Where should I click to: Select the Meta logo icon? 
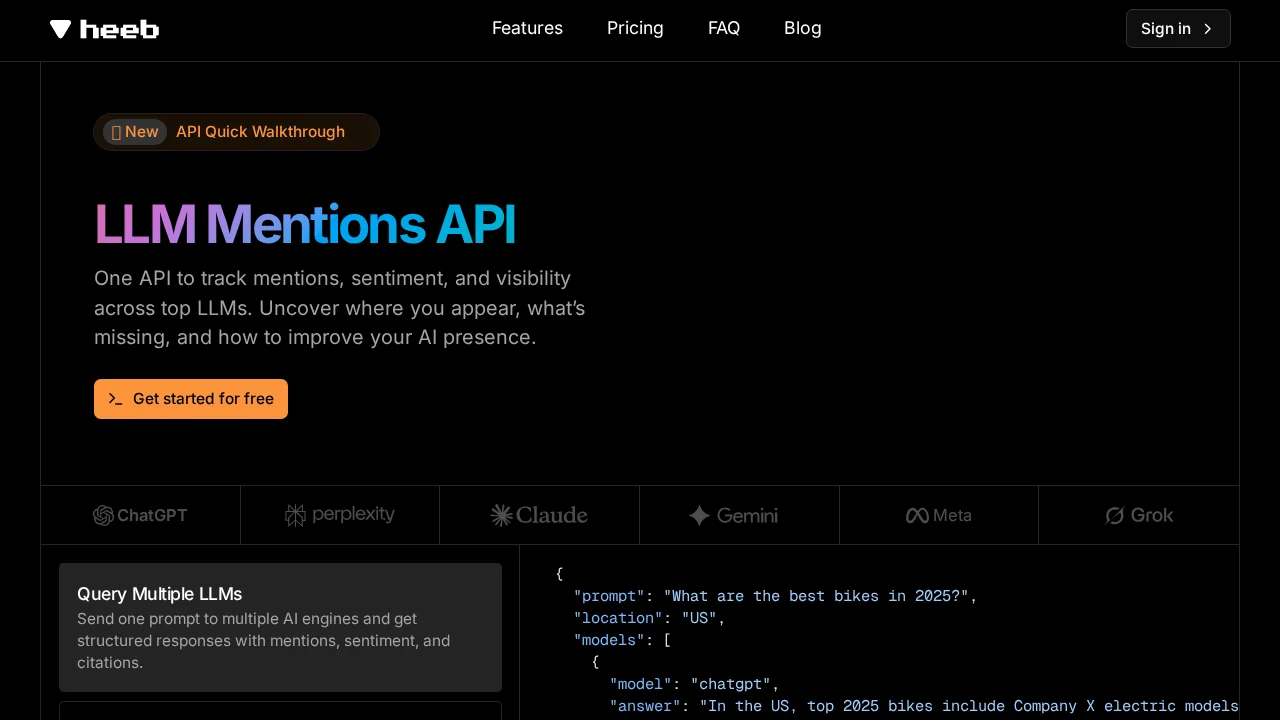[x=917, y=515]
